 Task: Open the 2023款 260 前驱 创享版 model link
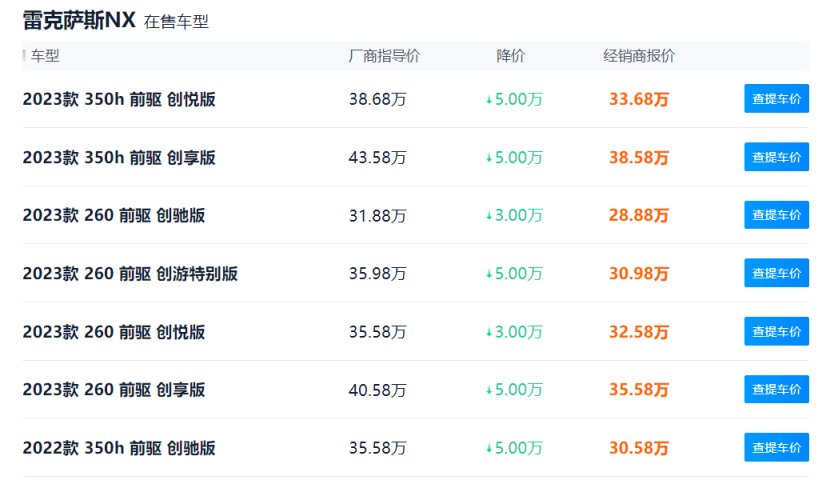[114, 389]
